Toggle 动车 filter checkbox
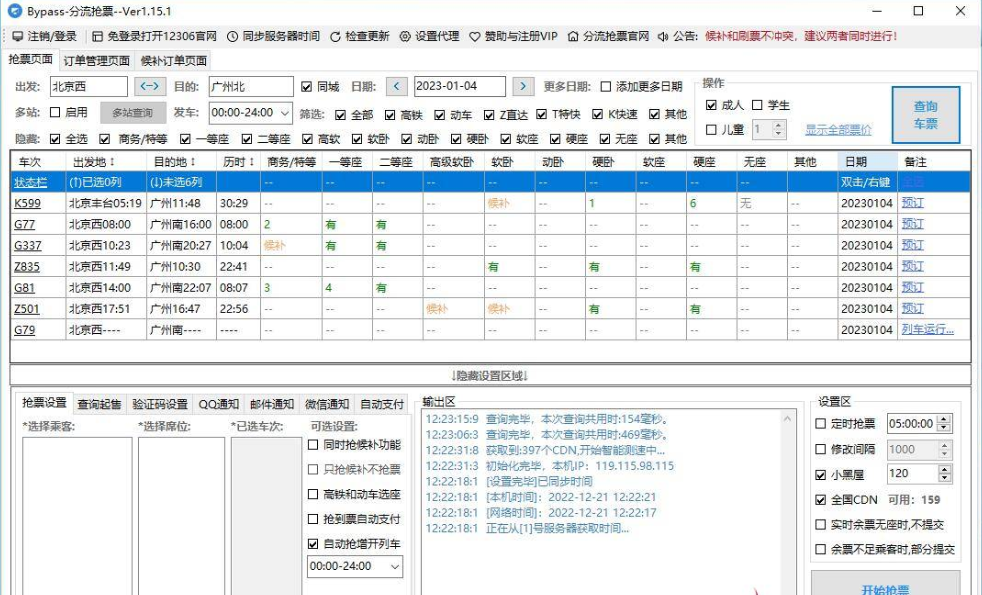 [x=440, y=115]
